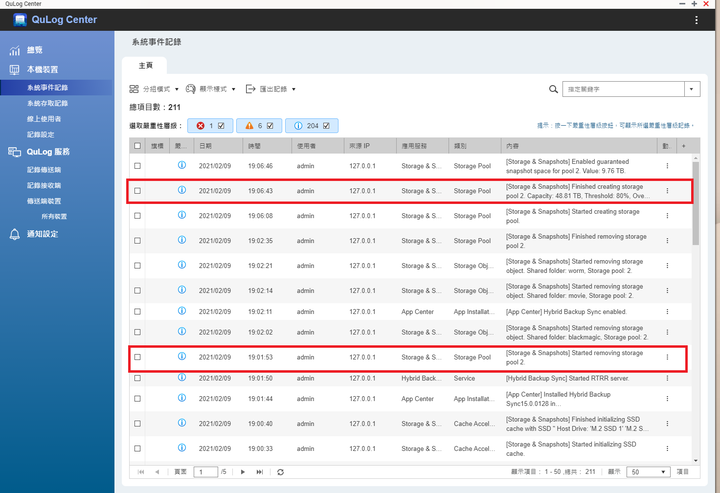Open more actions for 19:06:46 row
The width and height of the screenshot is (720, 493).
[x=667, y=166]
